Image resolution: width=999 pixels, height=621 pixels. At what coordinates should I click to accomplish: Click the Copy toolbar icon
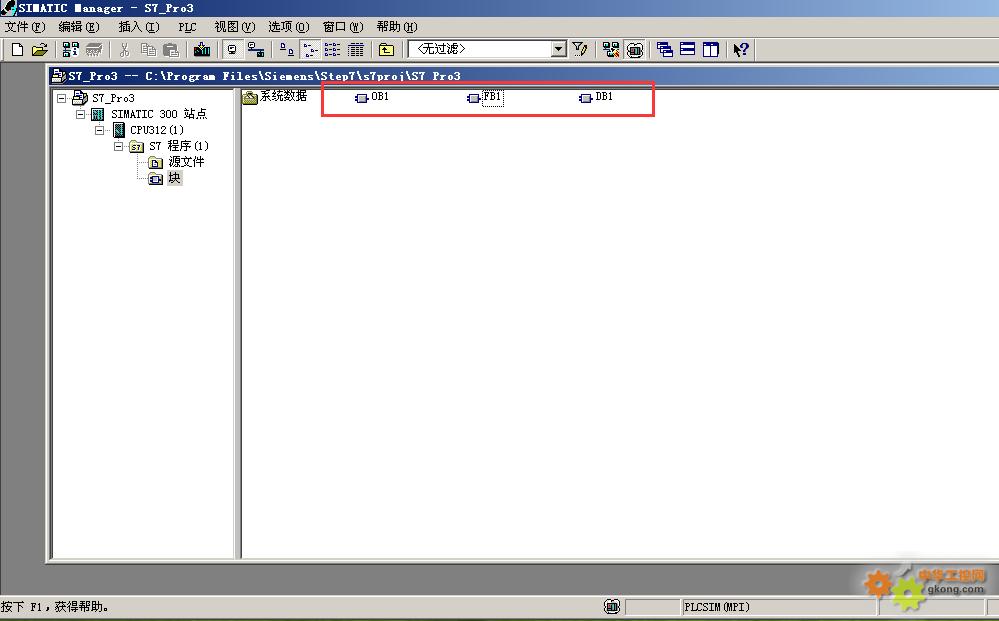coord(148,49)
